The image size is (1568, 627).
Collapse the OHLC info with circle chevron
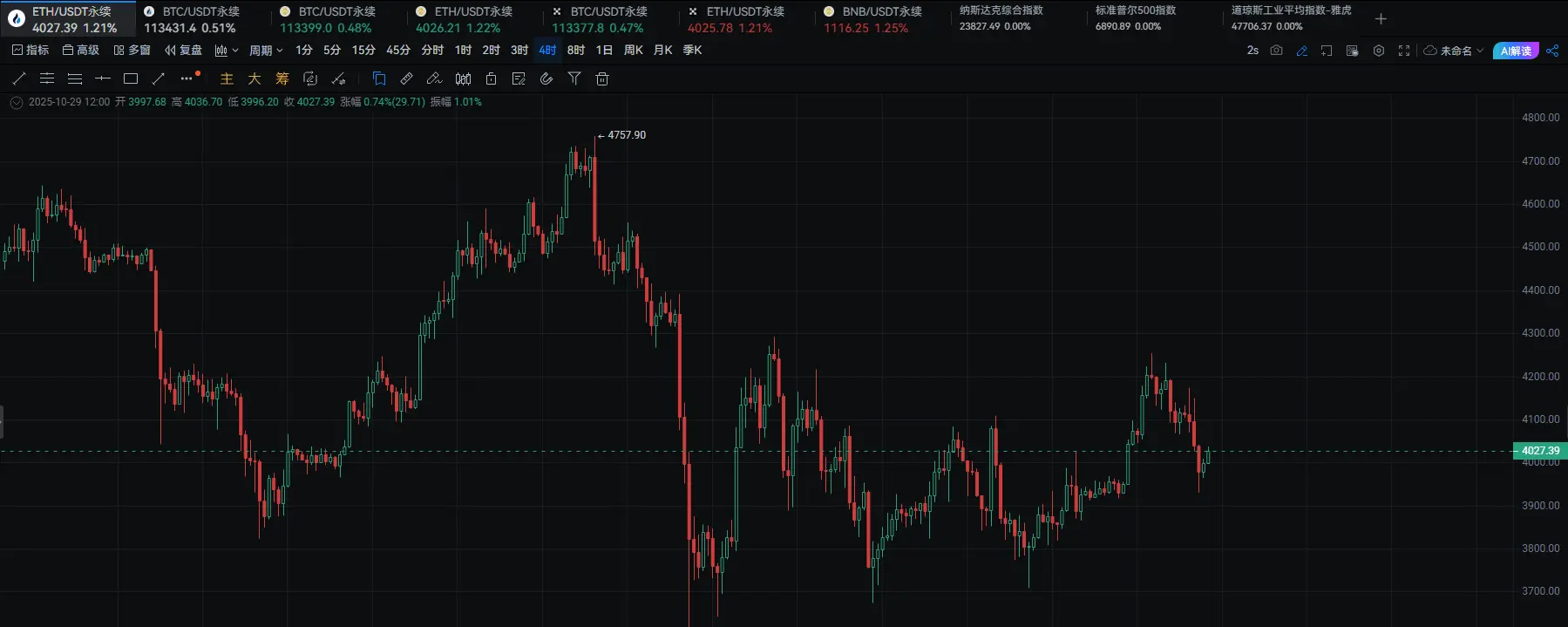click(17, 102)
